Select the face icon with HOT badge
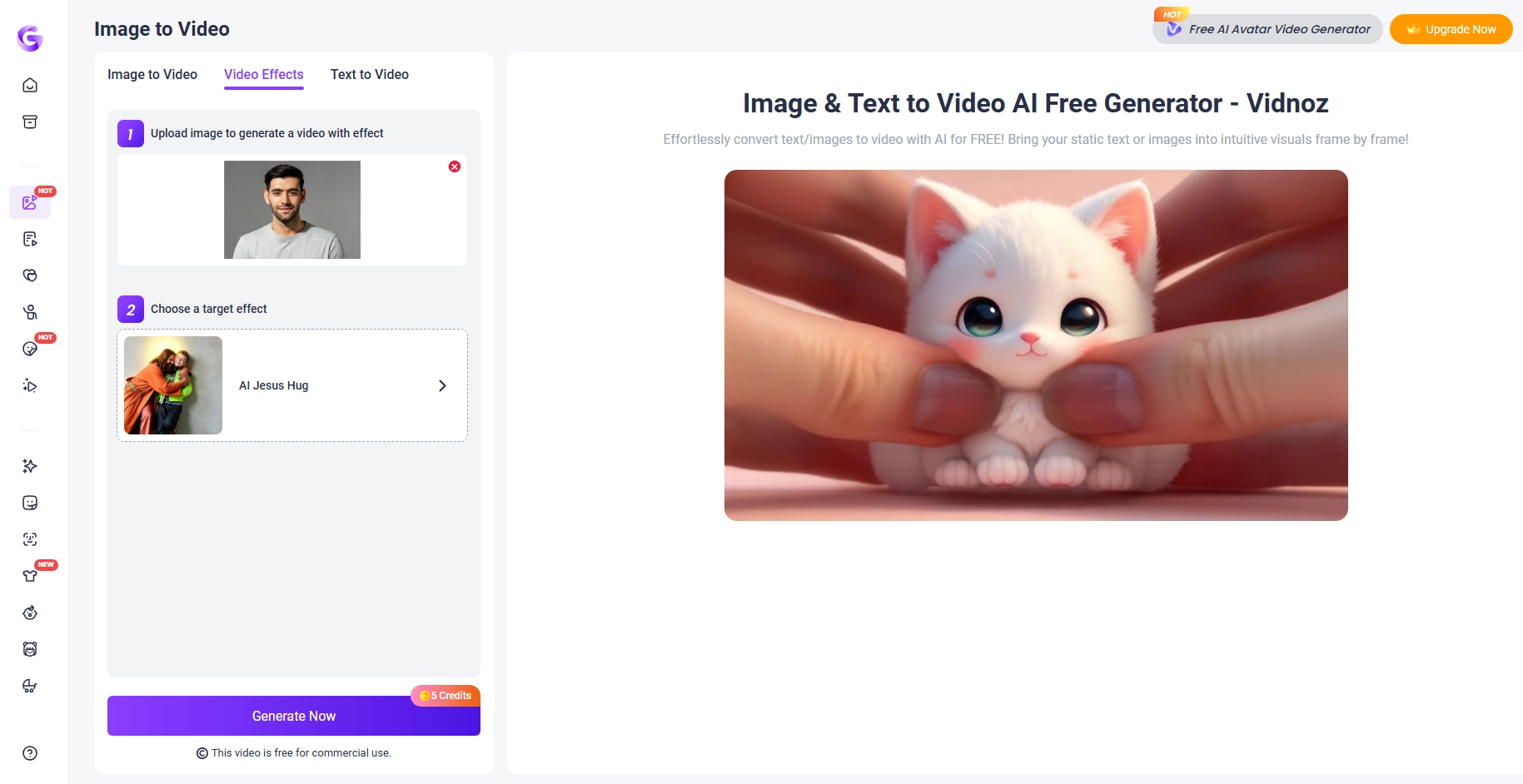 pos(29,349)
